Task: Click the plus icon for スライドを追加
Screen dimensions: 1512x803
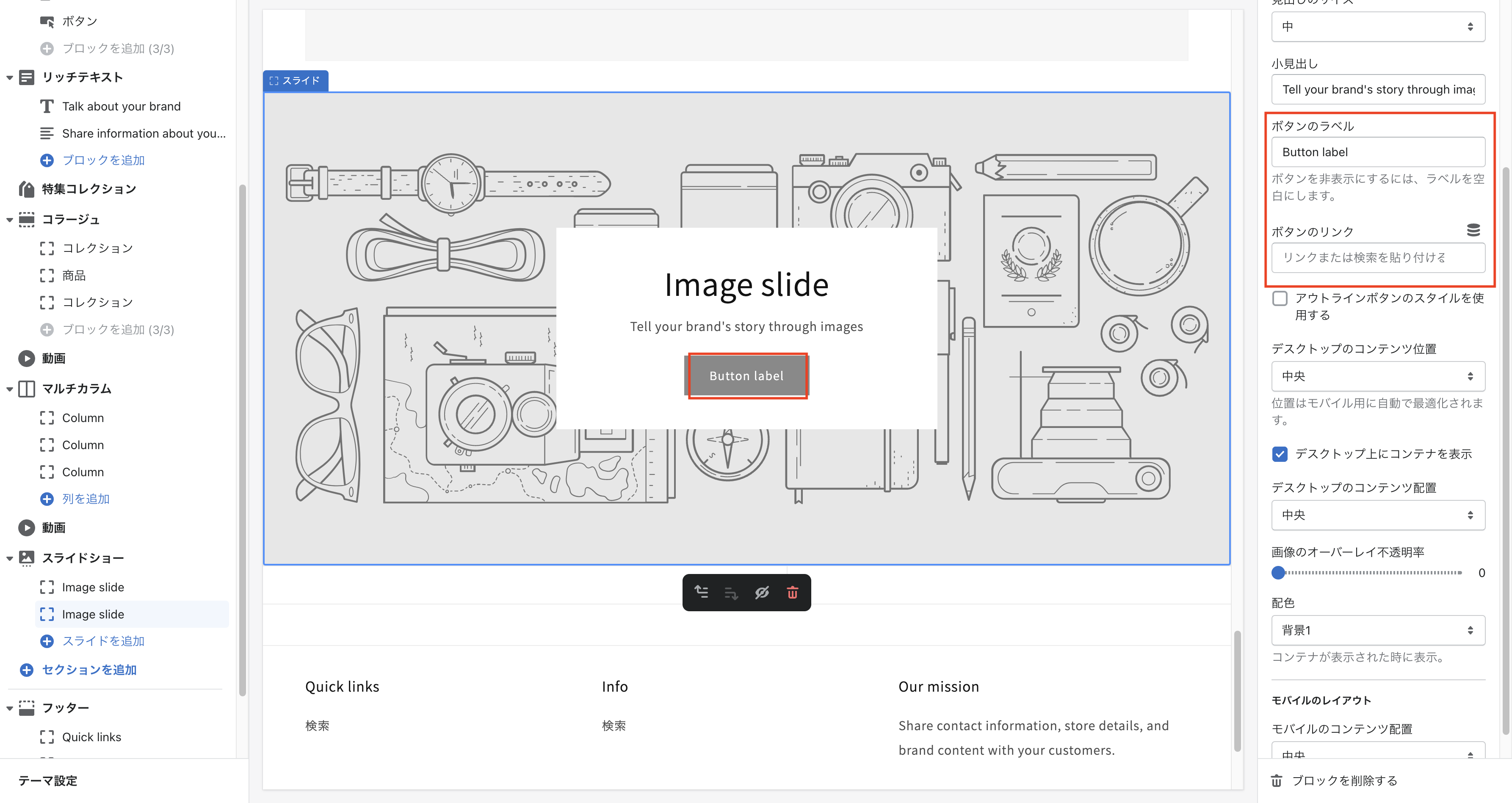Action: coord(47,641)
